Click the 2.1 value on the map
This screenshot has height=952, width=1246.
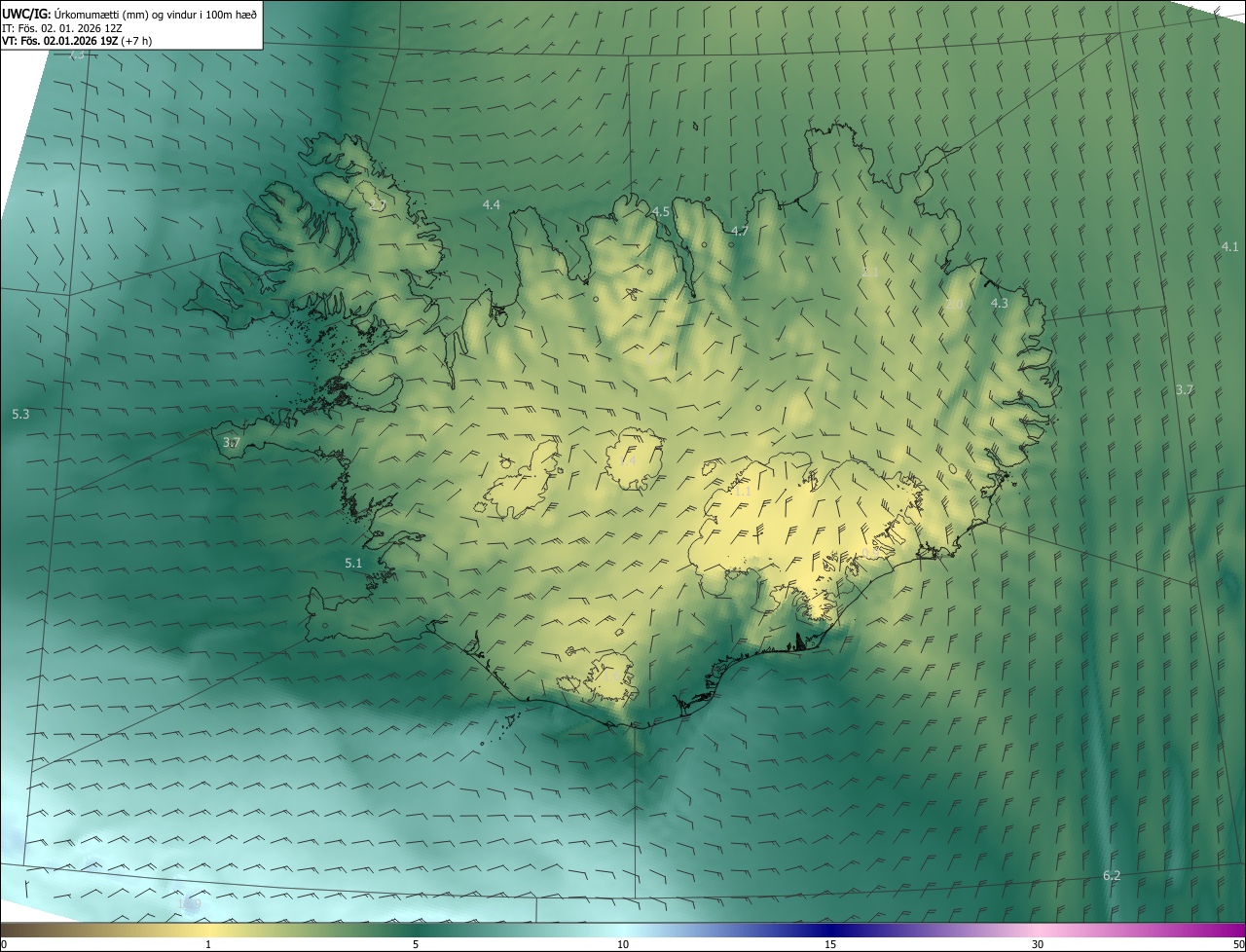click(870, 273)
